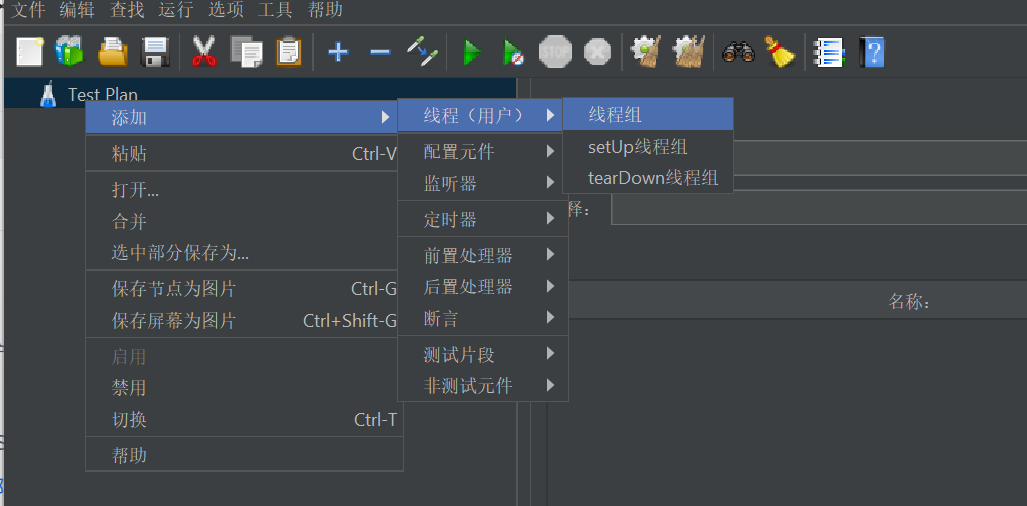Click the Toggle enable/disable icon
Viewport: 1027px width, 506px height.
coord(422,51)
